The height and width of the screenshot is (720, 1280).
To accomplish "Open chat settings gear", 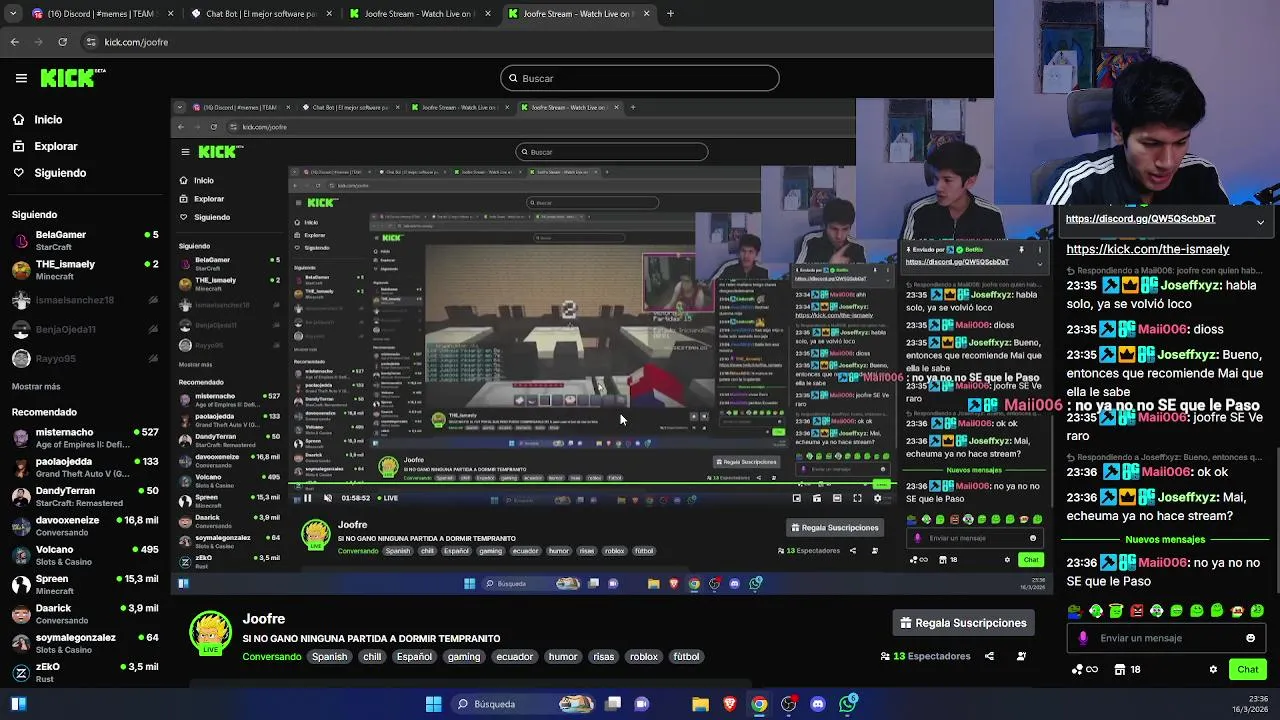I will 1213,669.
